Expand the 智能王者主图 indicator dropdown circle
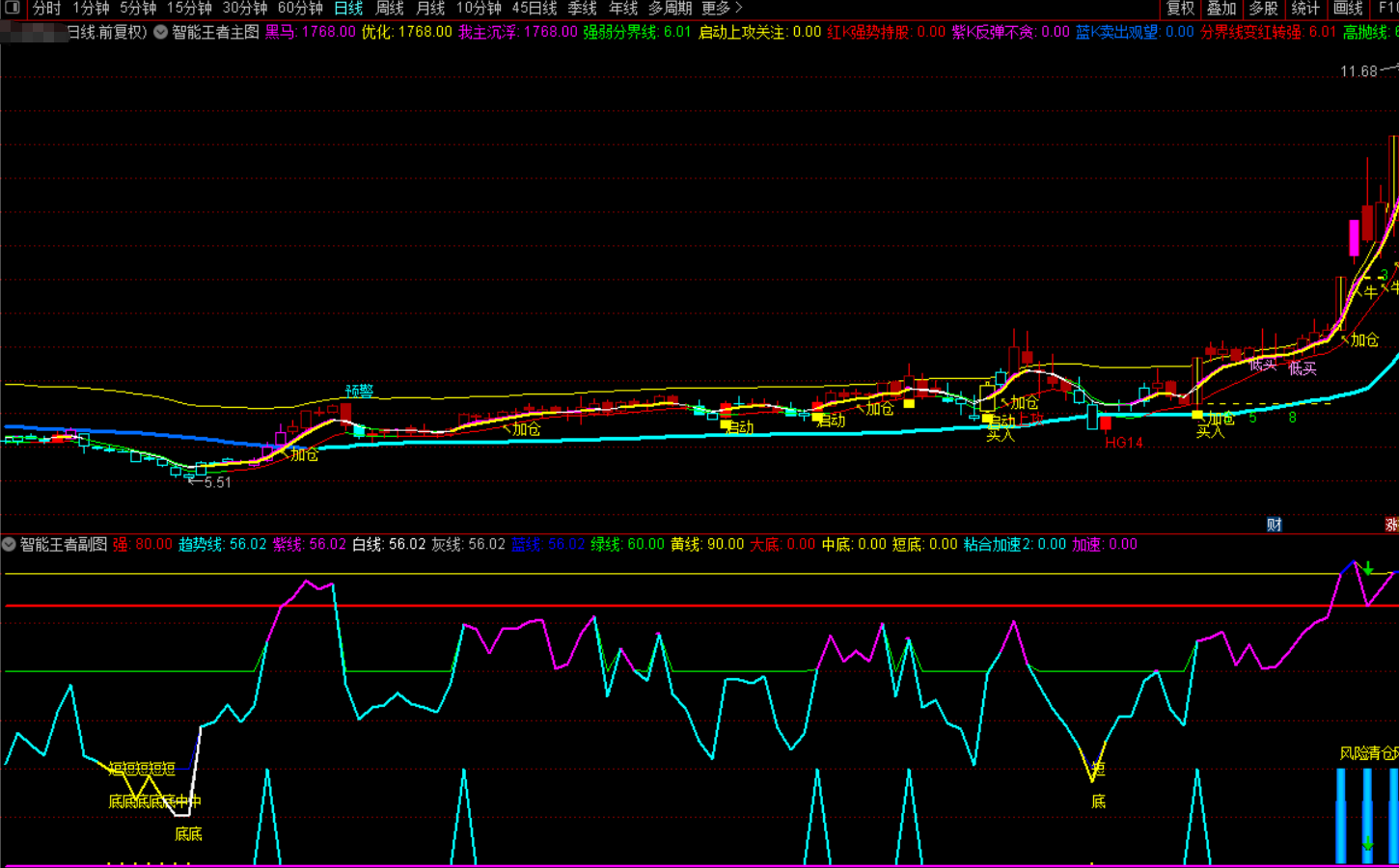Viewport: 1399px width, 868px height. (x=160, y=32)
